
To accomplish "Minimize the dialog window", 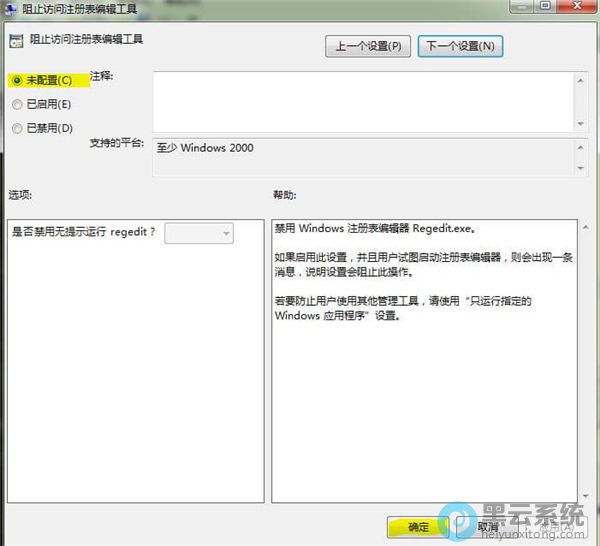I will [x=521, y=7].
